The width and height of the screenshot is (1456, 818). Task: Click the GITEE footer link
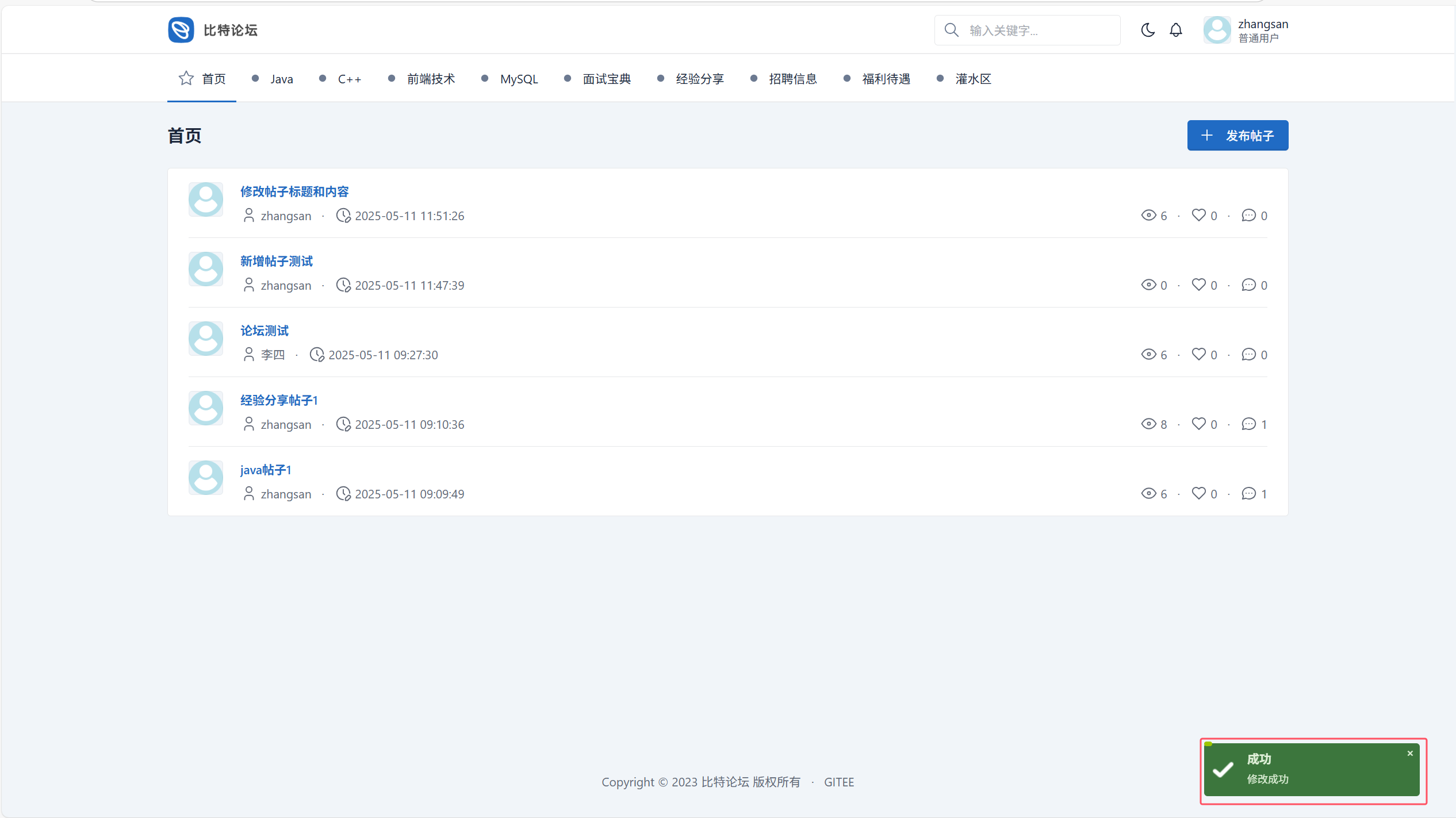pyautogui.click(x=839, y=782)
